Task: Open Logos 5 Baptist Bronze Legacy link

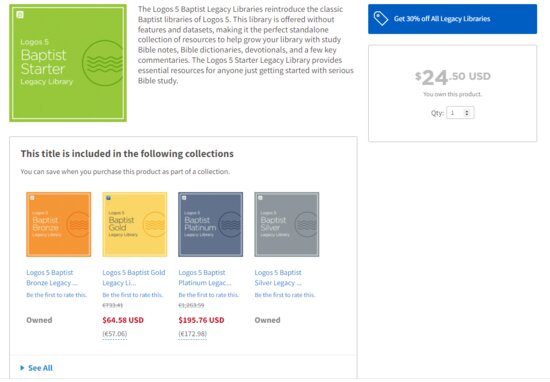Action: [52, 277]
